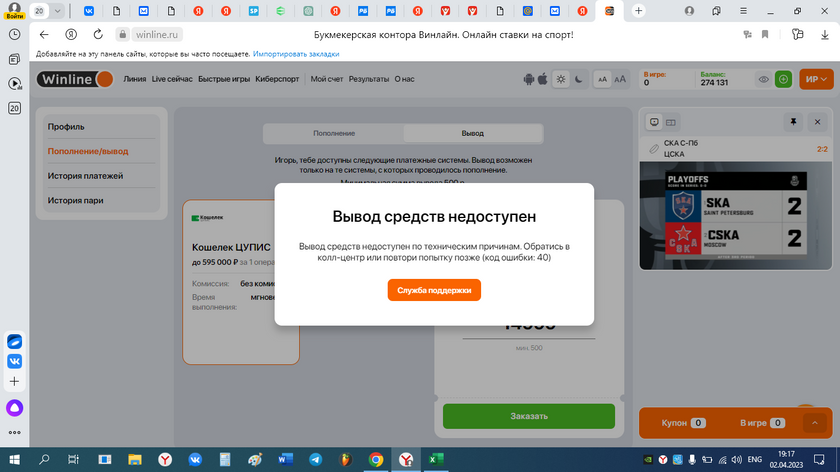Open a new browser tab
Screen dimensions: 840x472
pos(638,11)
